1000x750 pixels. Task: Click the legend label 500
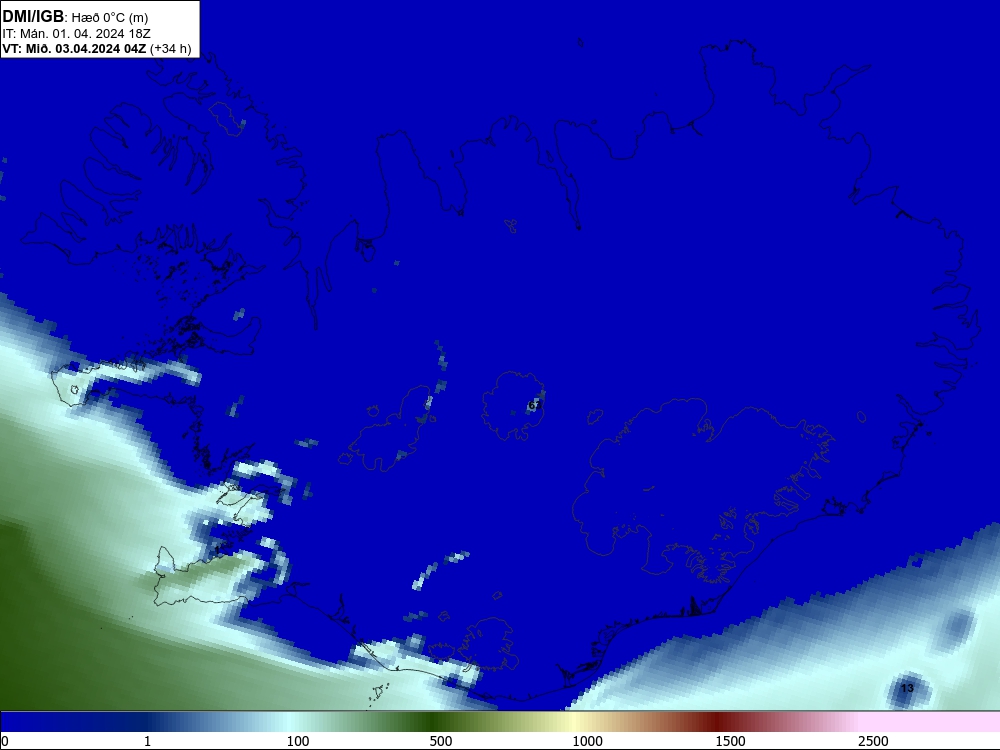coord(441,741)
